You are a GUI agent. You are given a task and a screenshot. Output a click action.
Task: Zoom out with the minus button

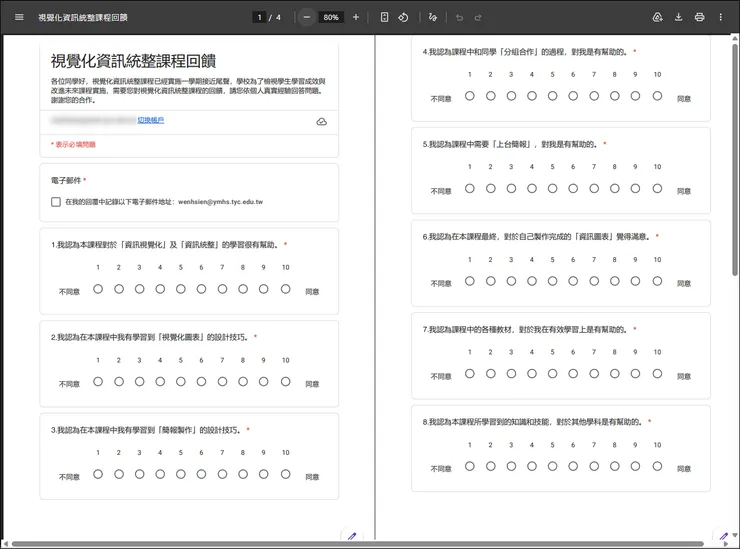(307, 17)
